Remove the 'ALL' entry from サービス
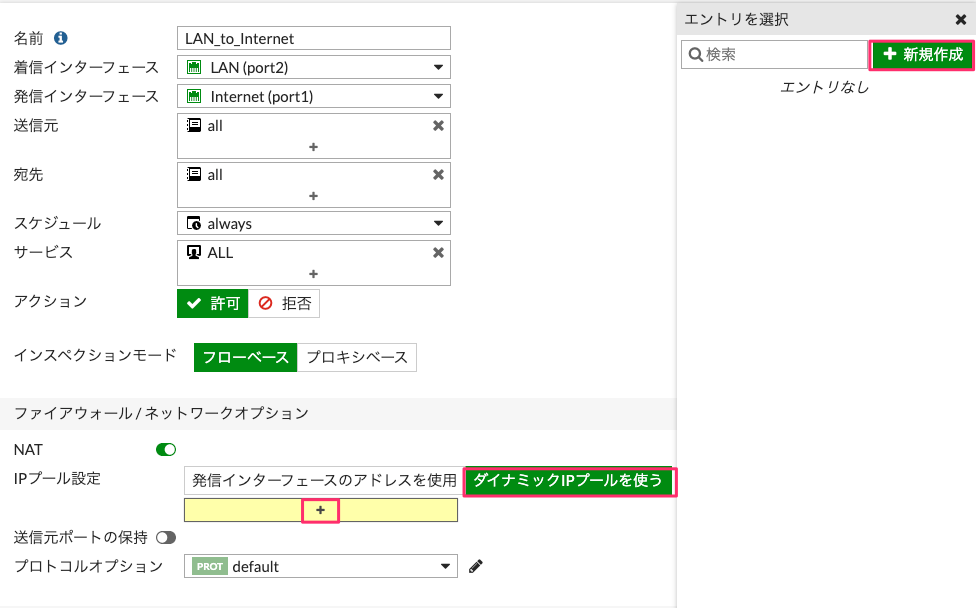This screenshot has height=608, width=976. point(438,253)
